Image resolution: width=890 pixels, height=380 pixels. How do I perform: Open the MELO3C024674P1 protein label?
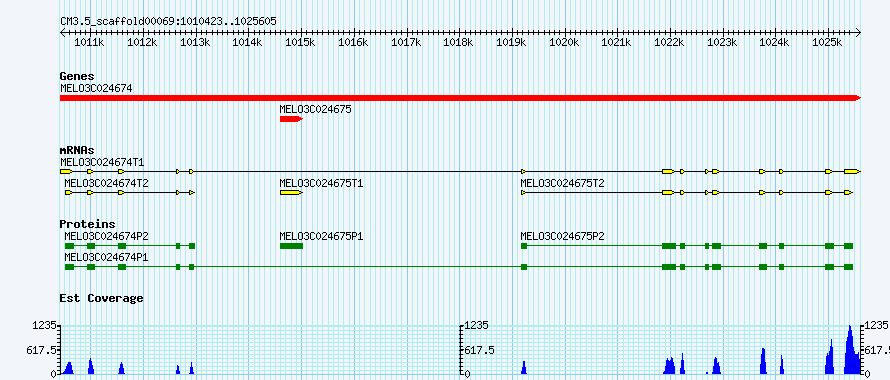106,257
